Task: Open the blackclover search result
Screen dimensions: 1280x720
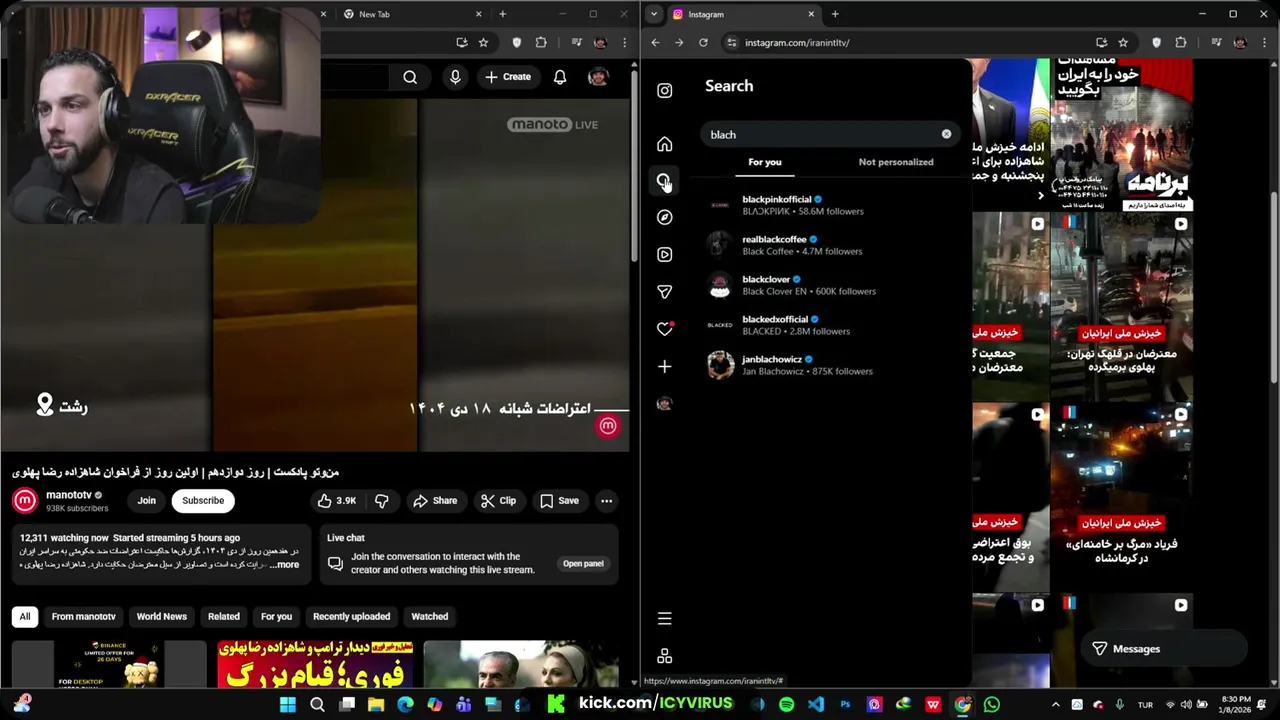Action: coord(832,285)
